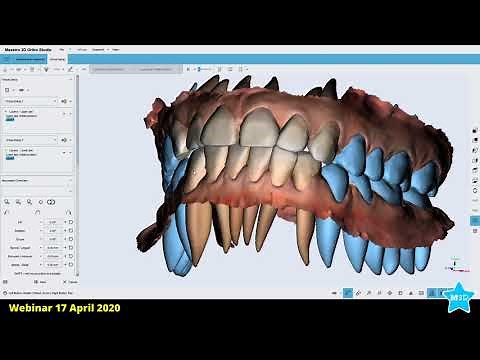
Task: Click the XYZ orientation axis gizmo
Action: [457, 265]
